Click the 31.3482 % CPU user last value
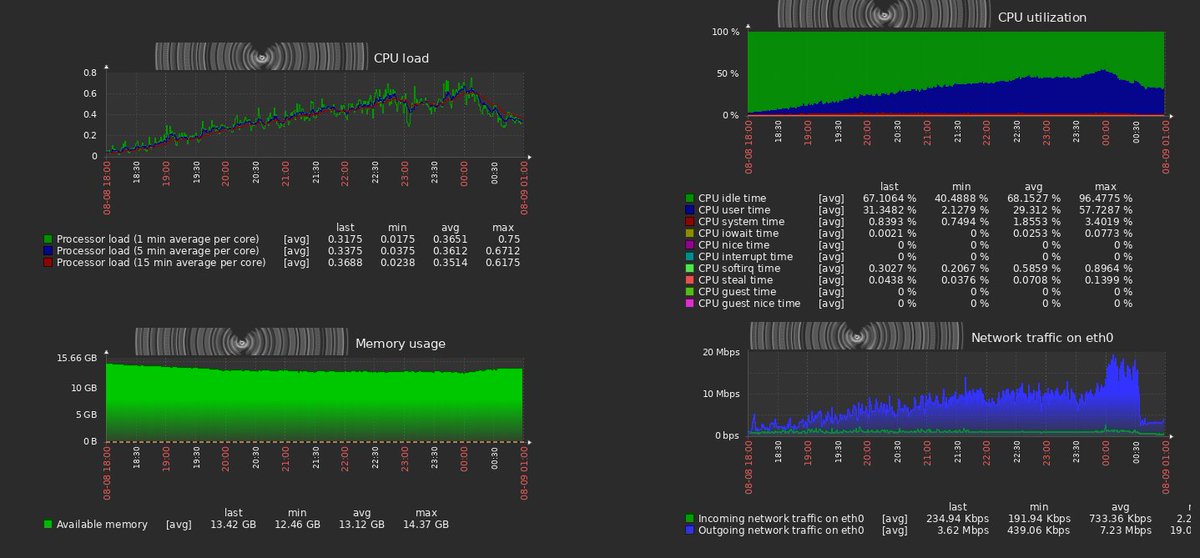The width and height of the screenshot is (1200, 558). point(917,210)
